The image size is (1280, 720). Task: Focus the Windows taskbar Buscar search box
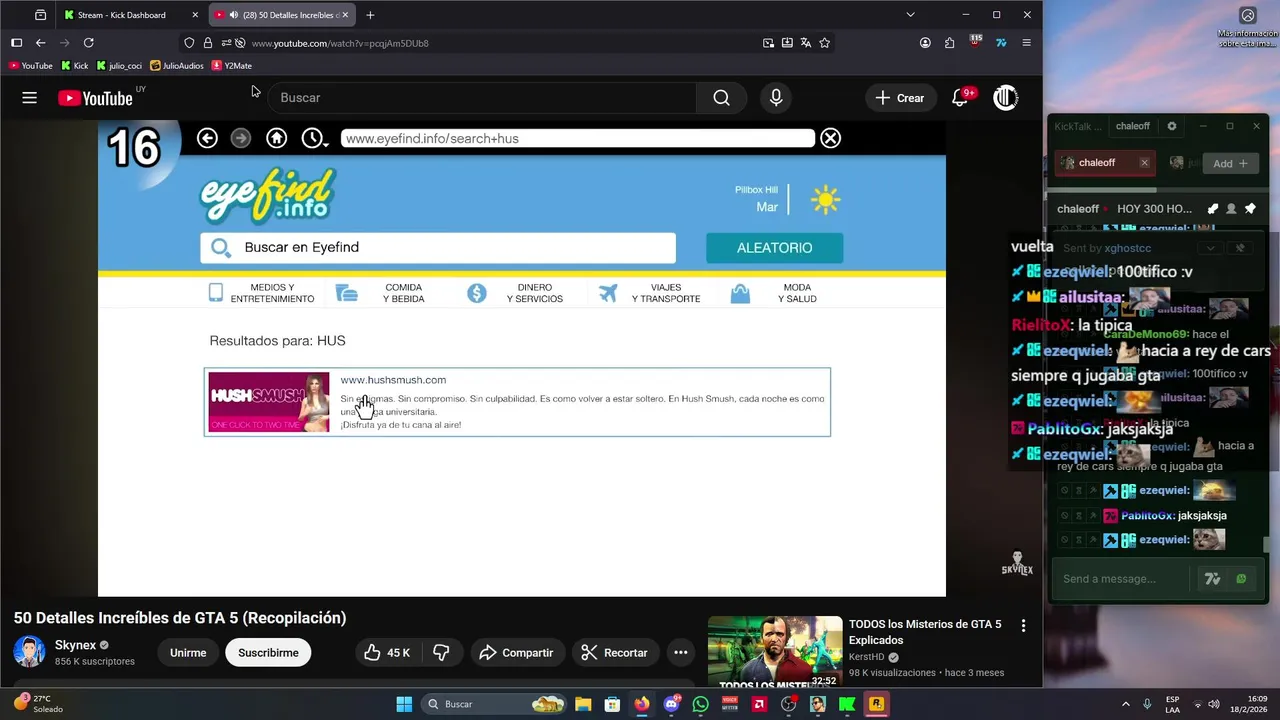tap(494, 704)
